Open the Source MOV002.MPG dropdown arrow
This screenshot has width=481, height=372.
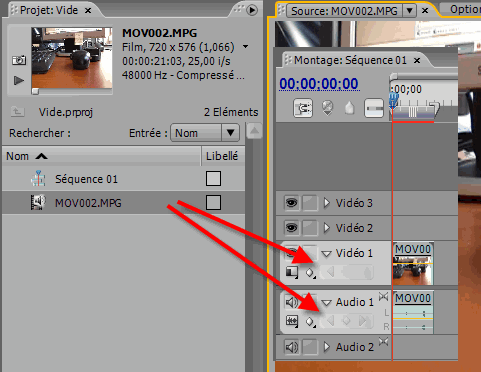(x=410, y=11)
